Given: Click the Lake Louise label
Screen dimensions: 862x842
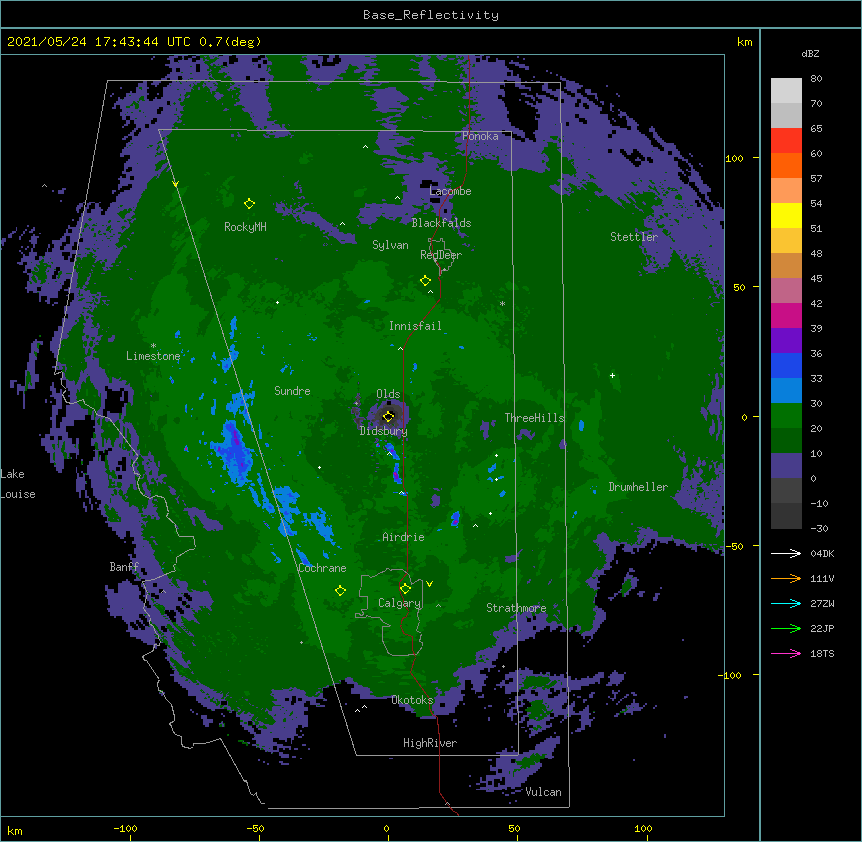Looking at the screenshot, I should click(18, 484).
